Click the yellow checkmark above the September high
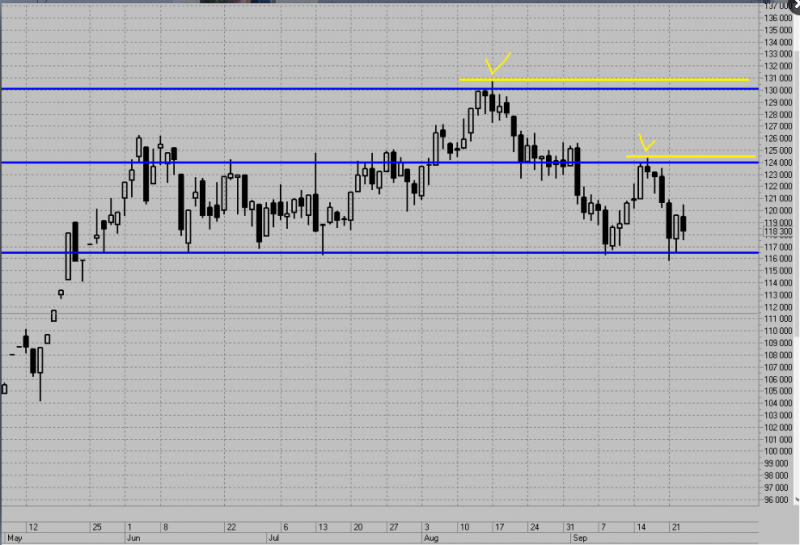800x545 pixels. (646, 143)
